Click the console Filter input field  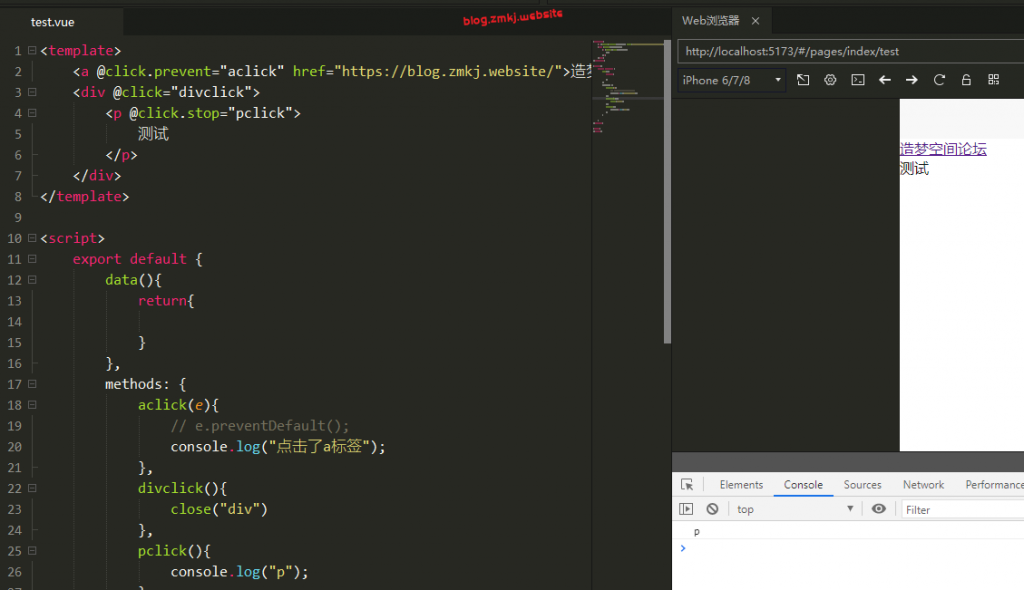tap(960, 509)
